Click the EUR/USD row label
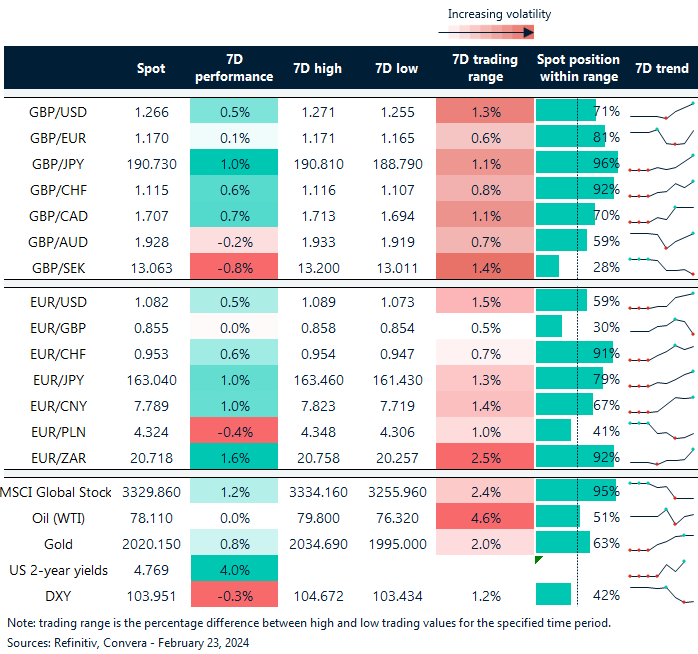698x654 pixels. [58, 302]
